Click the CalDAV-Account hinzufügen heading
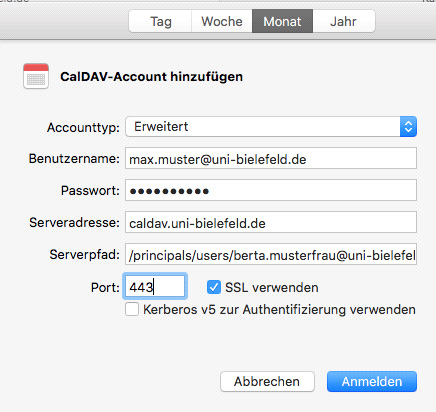 [151, 77]
